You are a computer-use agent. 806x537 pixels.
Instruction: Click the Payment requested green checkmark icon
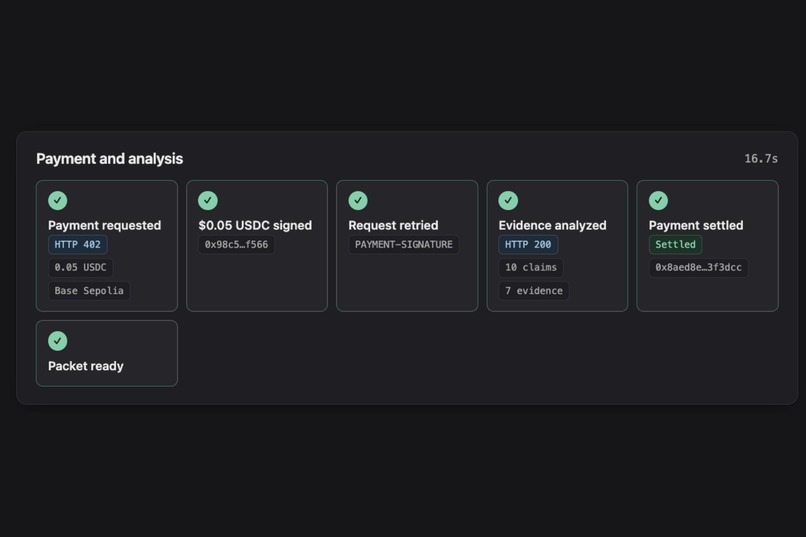pos(58,200)
